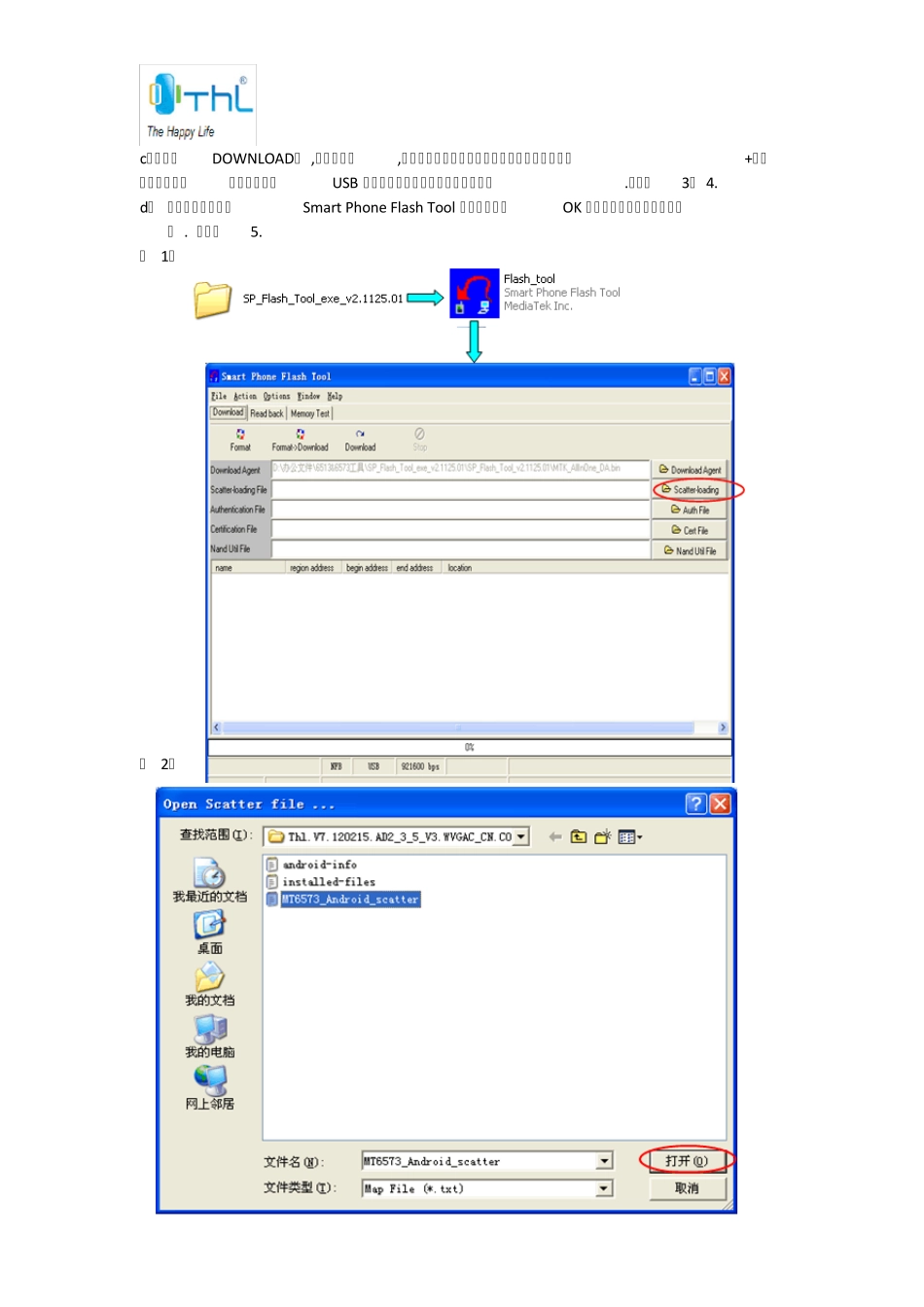Screen dimensions: 924x1307
Task: Click the Open (打开) button
Action: (687, 1161)
